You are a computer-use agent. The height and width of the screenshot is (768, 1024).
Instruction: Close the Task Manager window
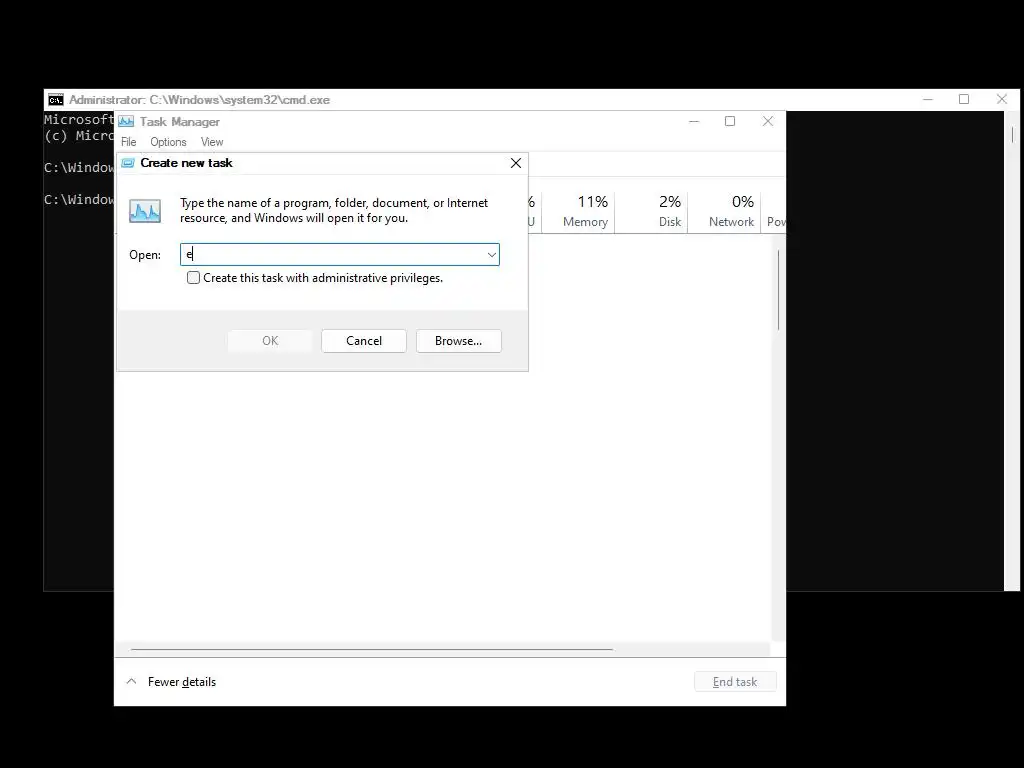(768, 121)
